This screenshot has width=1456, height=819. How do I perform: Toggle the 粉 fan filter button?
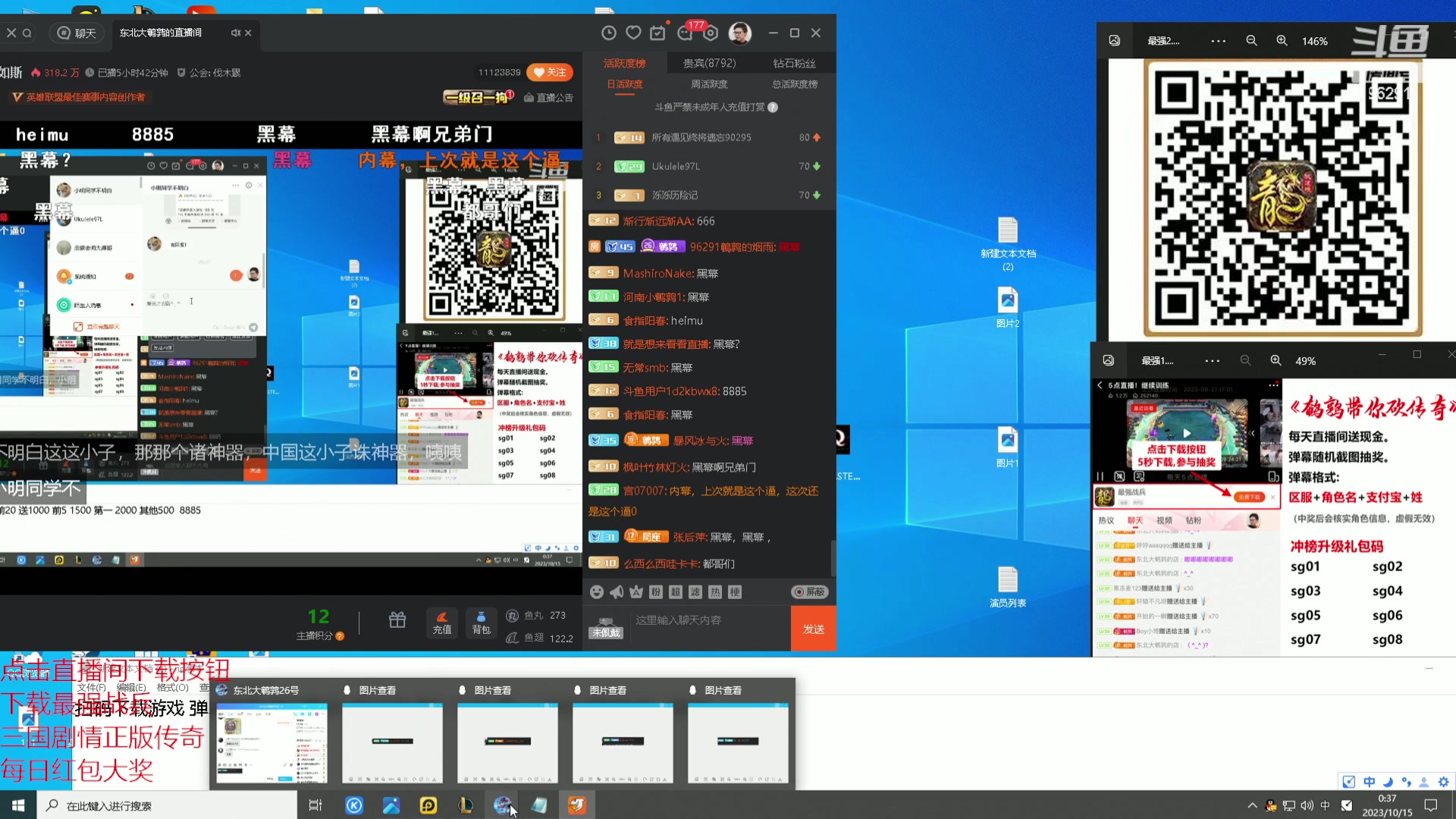656,592
